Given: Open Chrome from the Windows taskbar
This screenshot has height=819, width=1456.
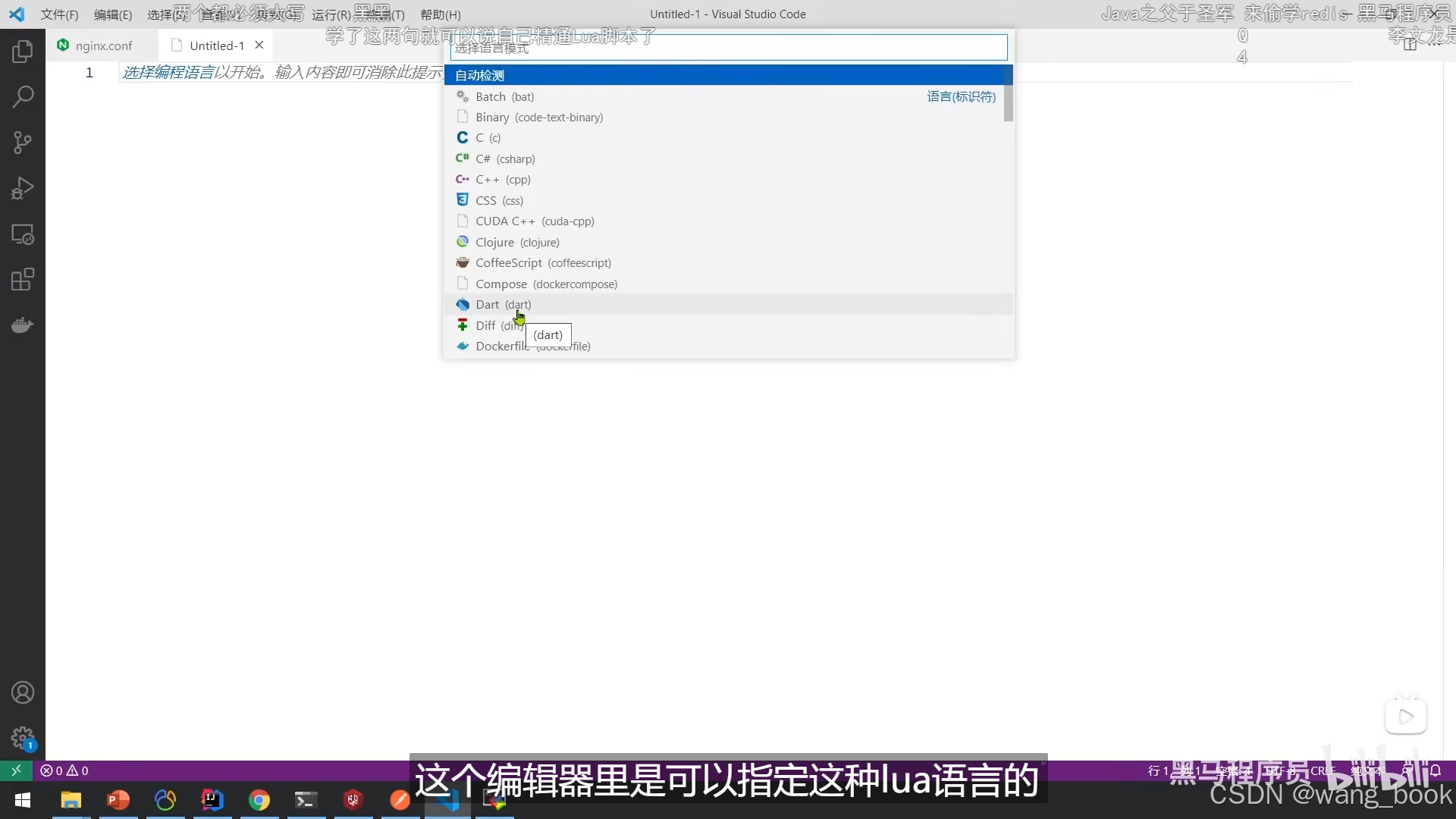Looking at the screenshot, I should click(259, 800).
